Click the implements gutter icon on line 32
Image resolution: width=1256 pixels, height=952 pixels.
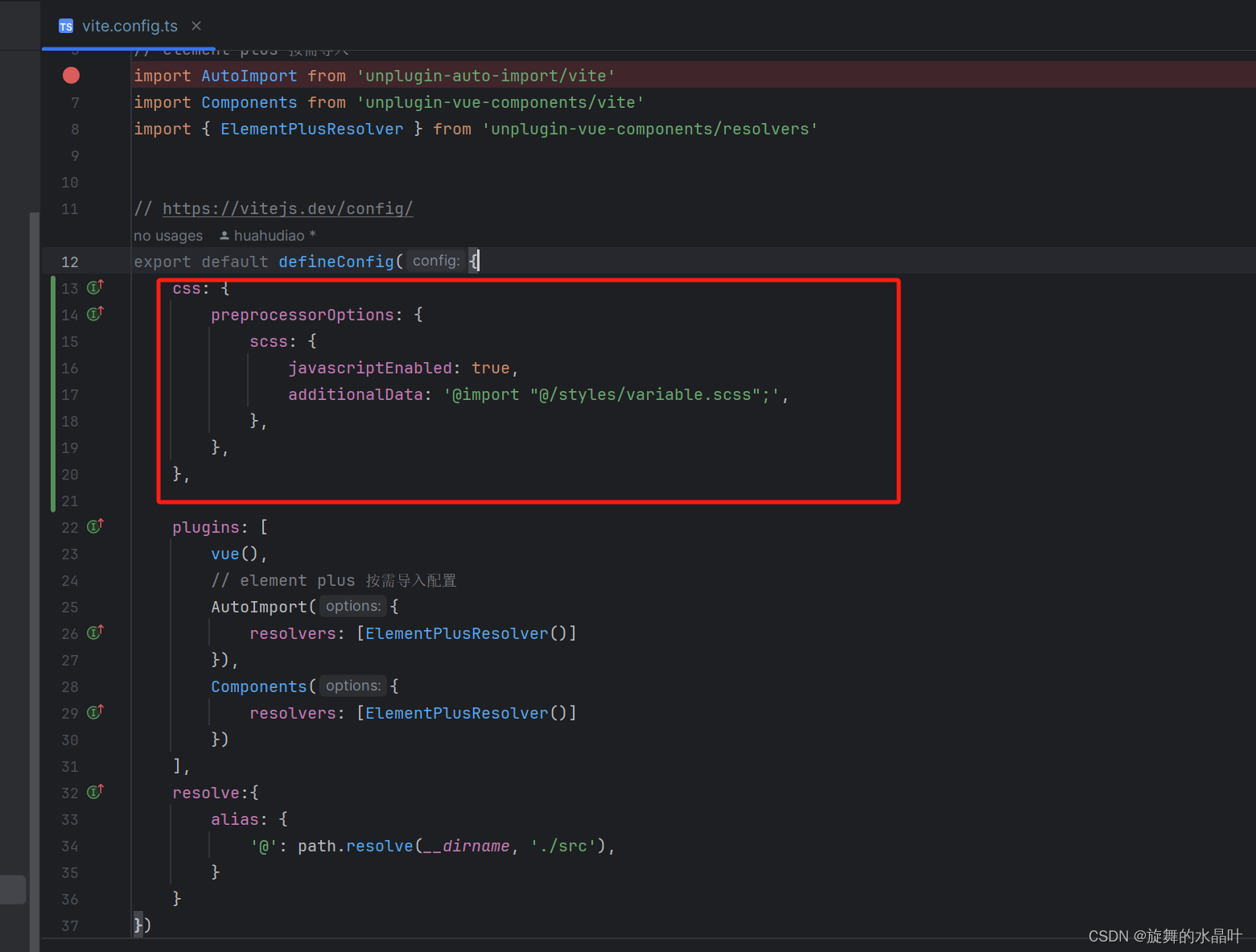[x=95, y=792]
